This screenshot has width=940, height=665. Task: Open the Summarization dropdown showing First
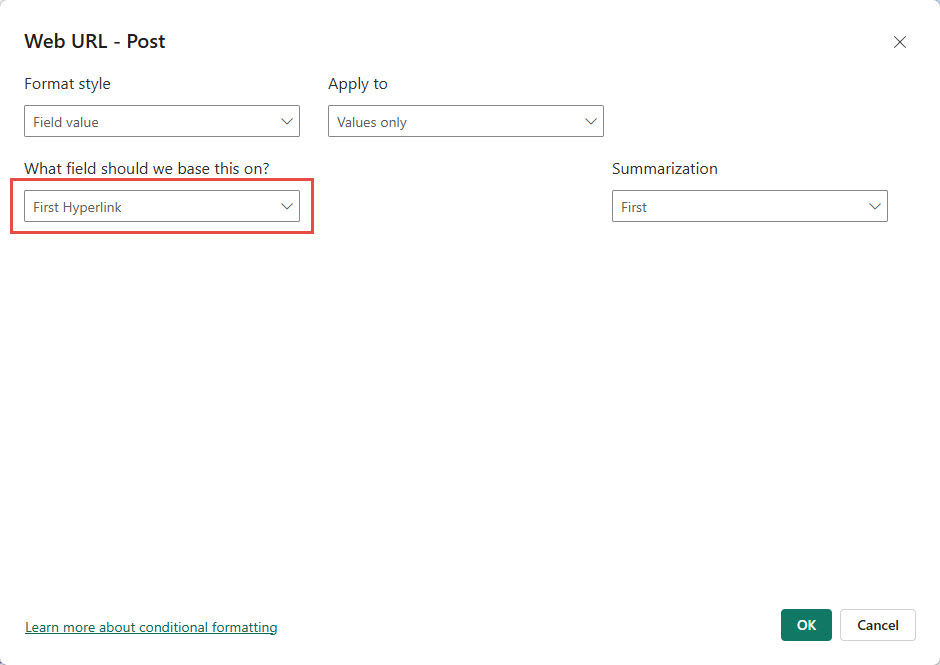(x=749, y=207)
